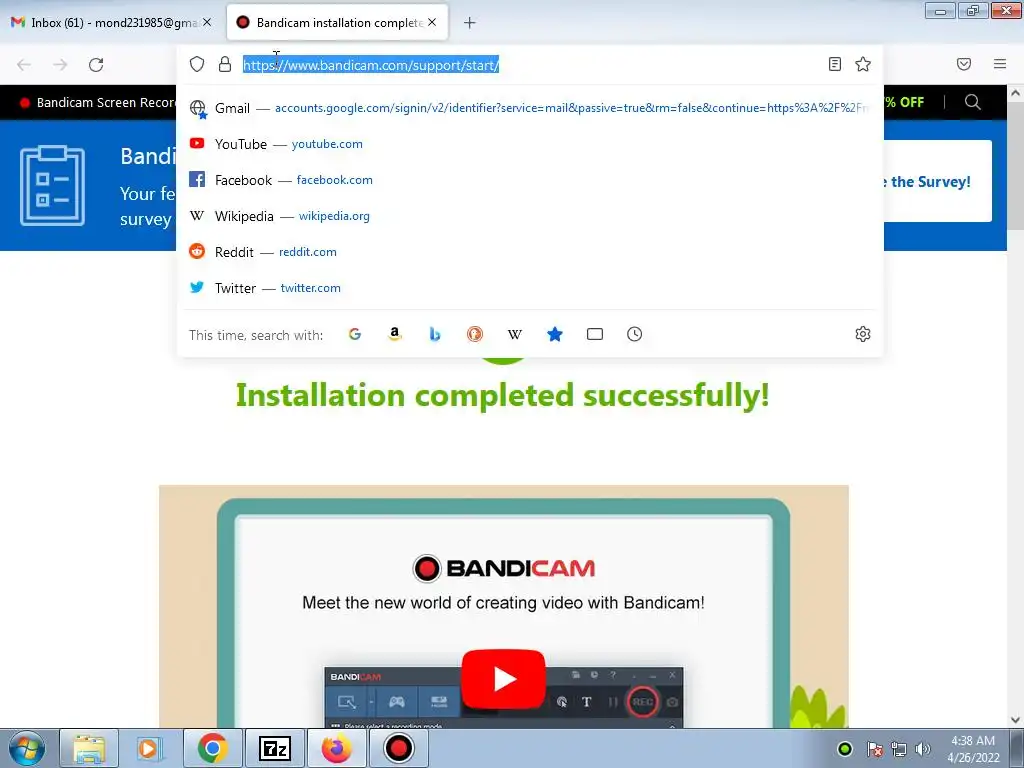Click the volume speaker tray icon
The image size is (1024, 768).
click(923, 749)
